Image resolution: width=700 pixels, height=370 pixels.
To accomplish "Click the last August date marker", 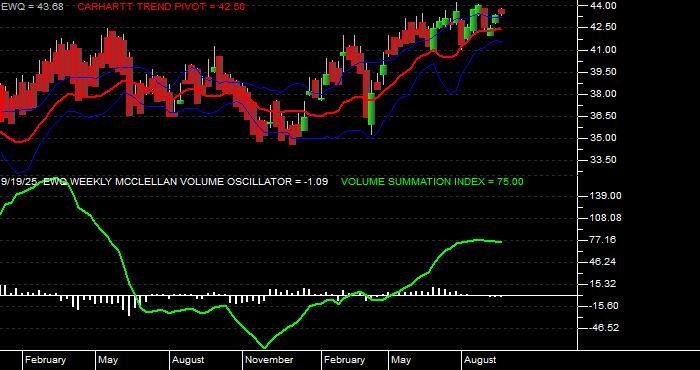I will pyautogui.click(x=480, y=360).
